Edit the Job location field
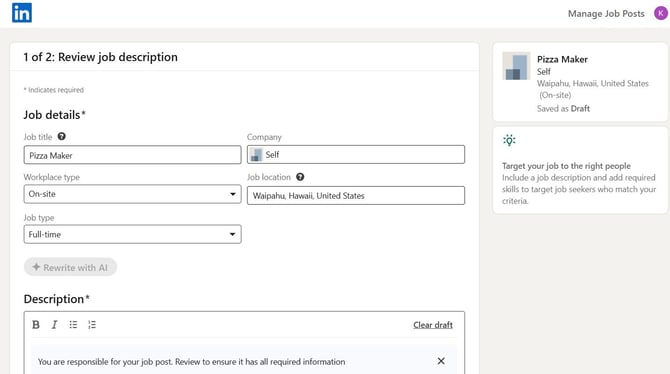This screenshot has height=374, width=670. pyautogui.click(x=356, y=195)
